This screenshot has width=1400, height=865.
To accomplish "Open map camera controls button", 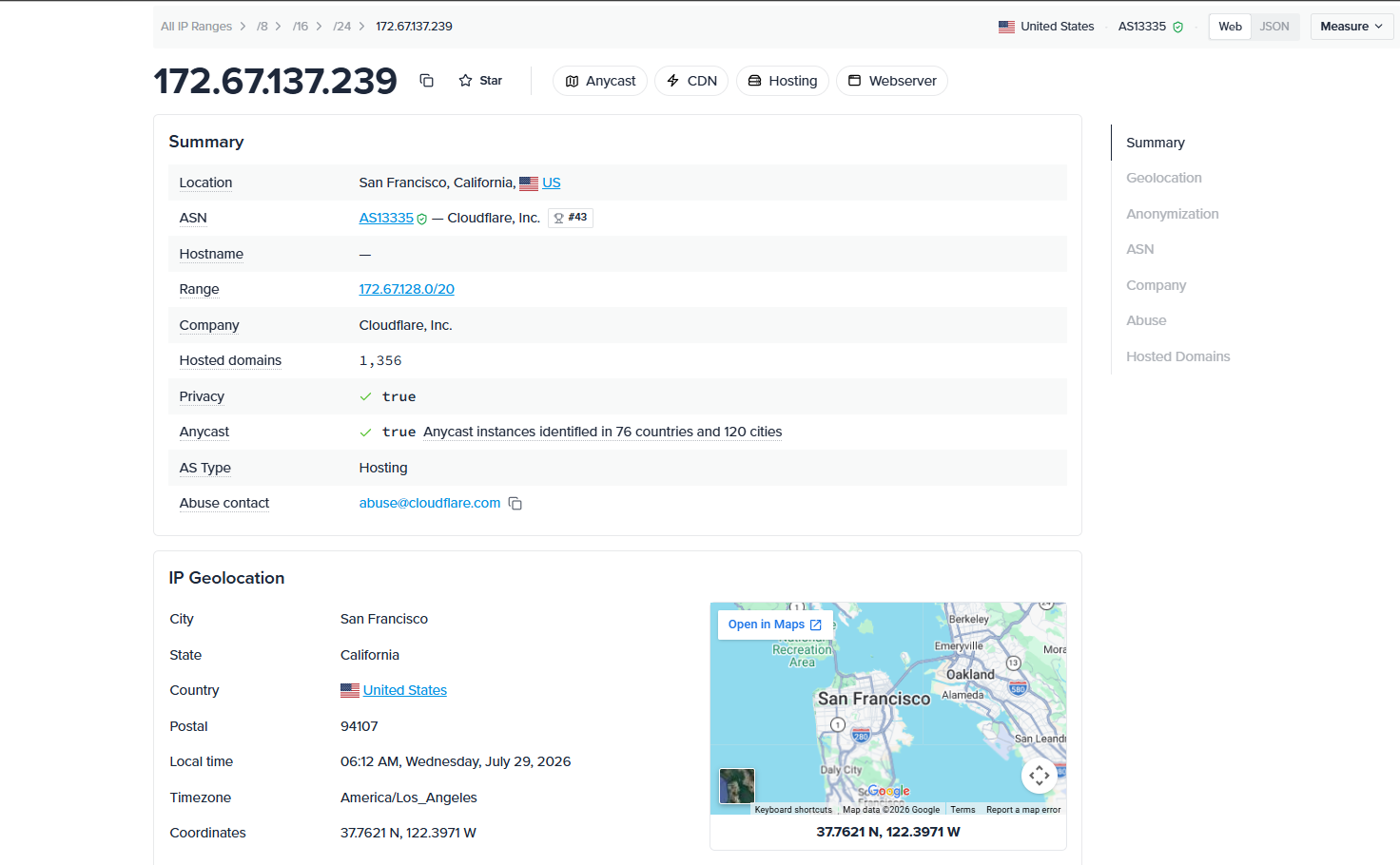I will (x=1040, y=776).
